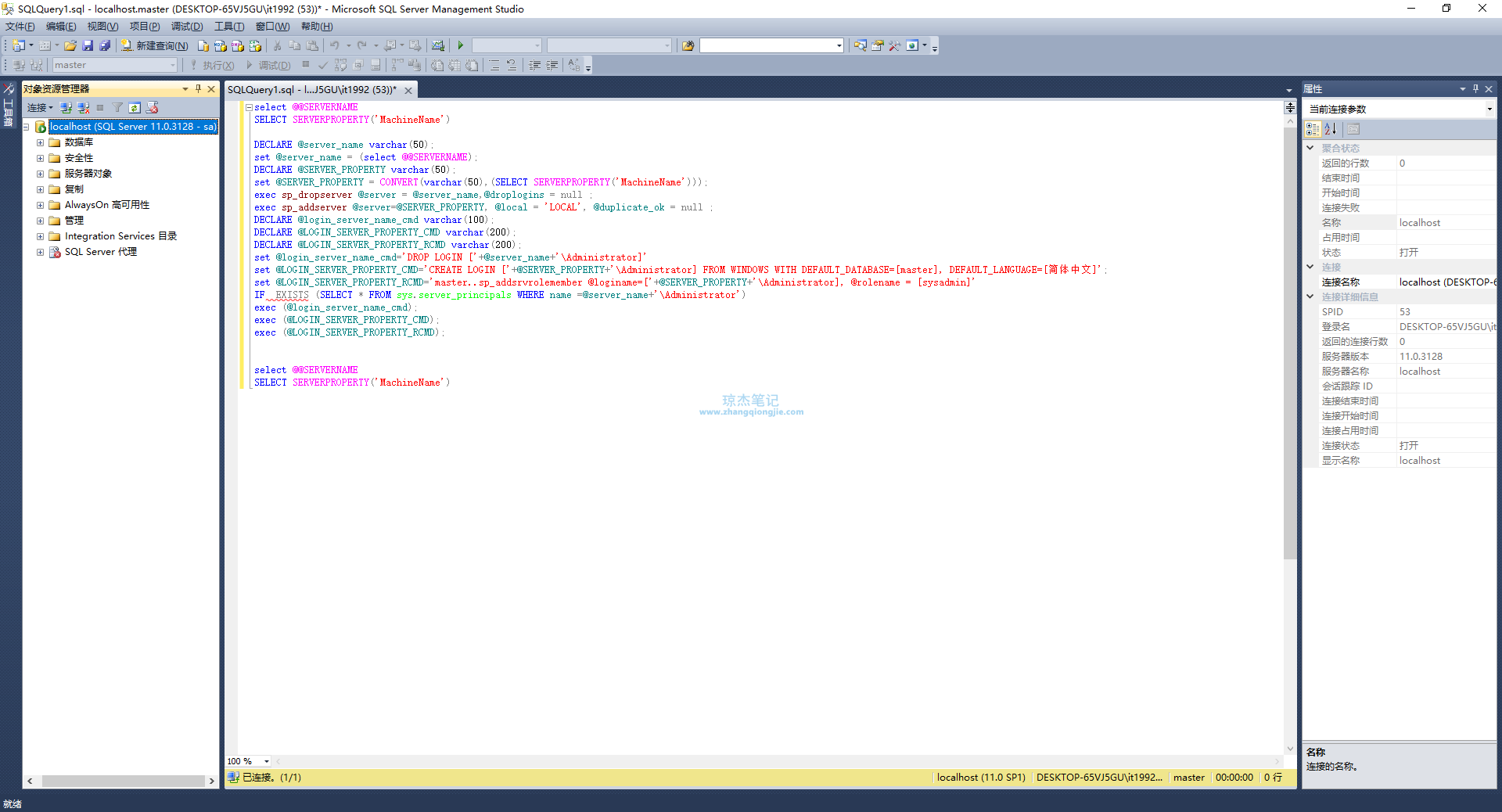Click the Alphabetical sort icon in Properties
The height and width of the screenshot is (812, 1502).
(x=1331, y=129)
